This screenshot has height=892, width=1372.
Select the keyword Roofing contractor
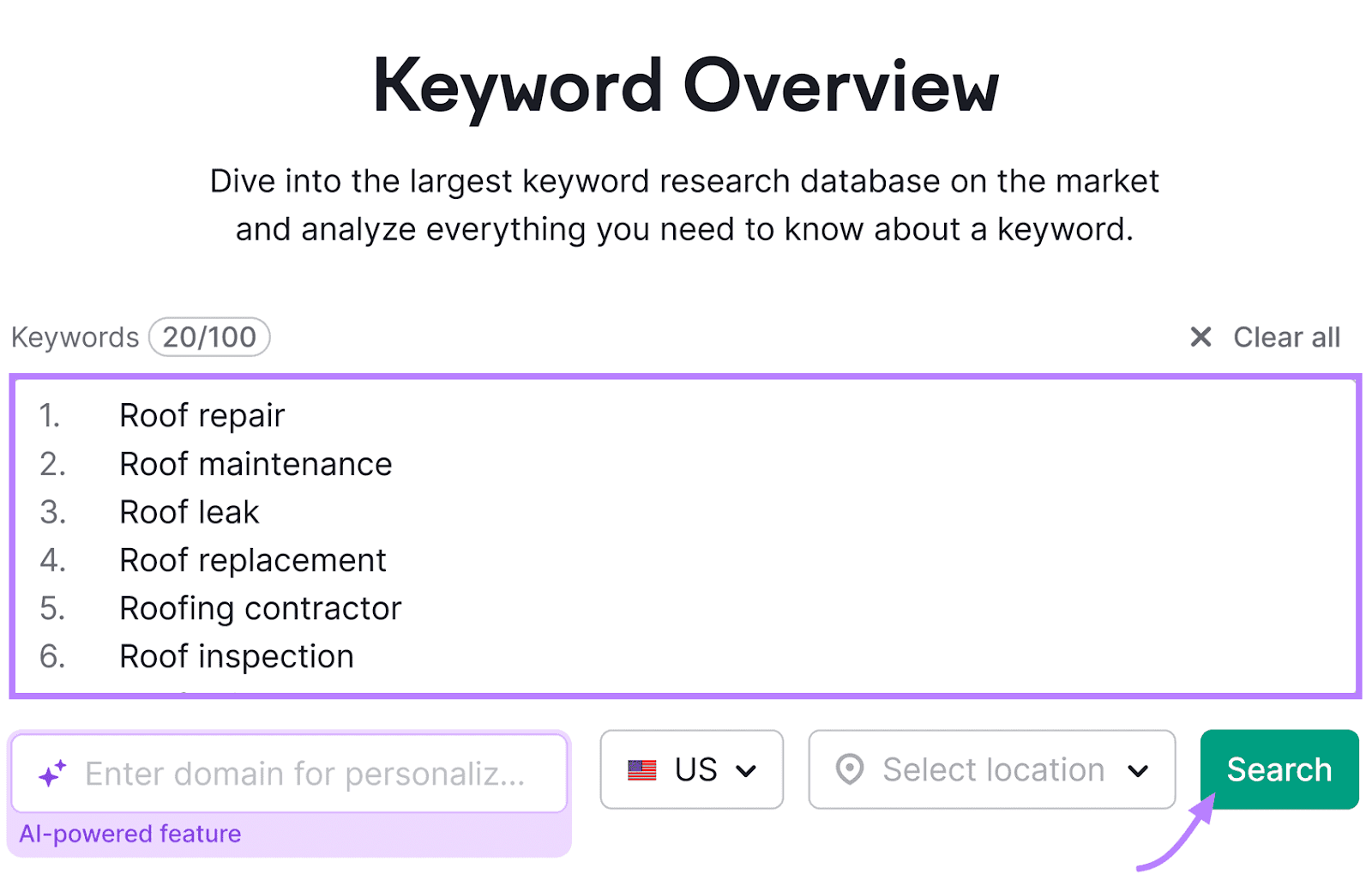pos(260,608)
